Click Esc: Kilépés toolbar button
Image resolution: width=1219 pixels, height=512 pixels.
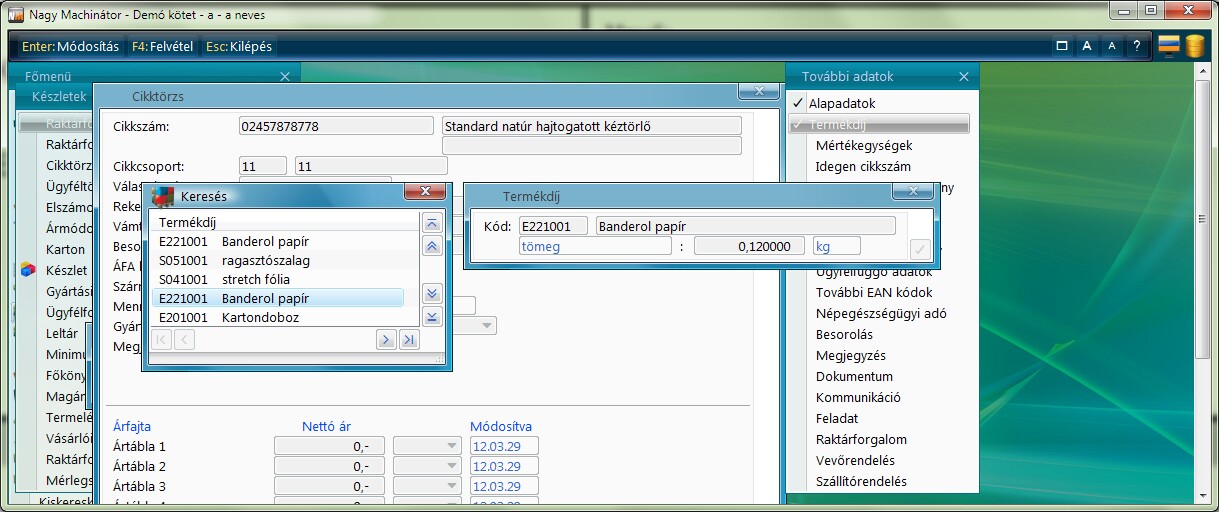tap(238, 46)
